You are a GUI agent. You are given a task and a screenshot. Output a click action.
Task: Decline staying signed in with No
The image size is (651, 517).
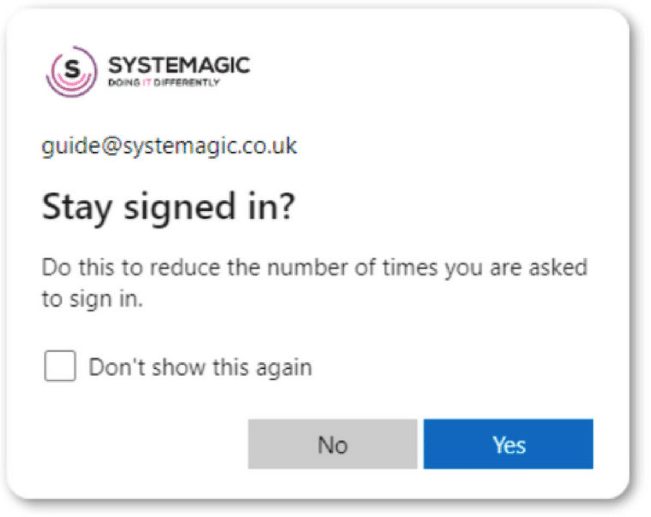click(333, 444)
